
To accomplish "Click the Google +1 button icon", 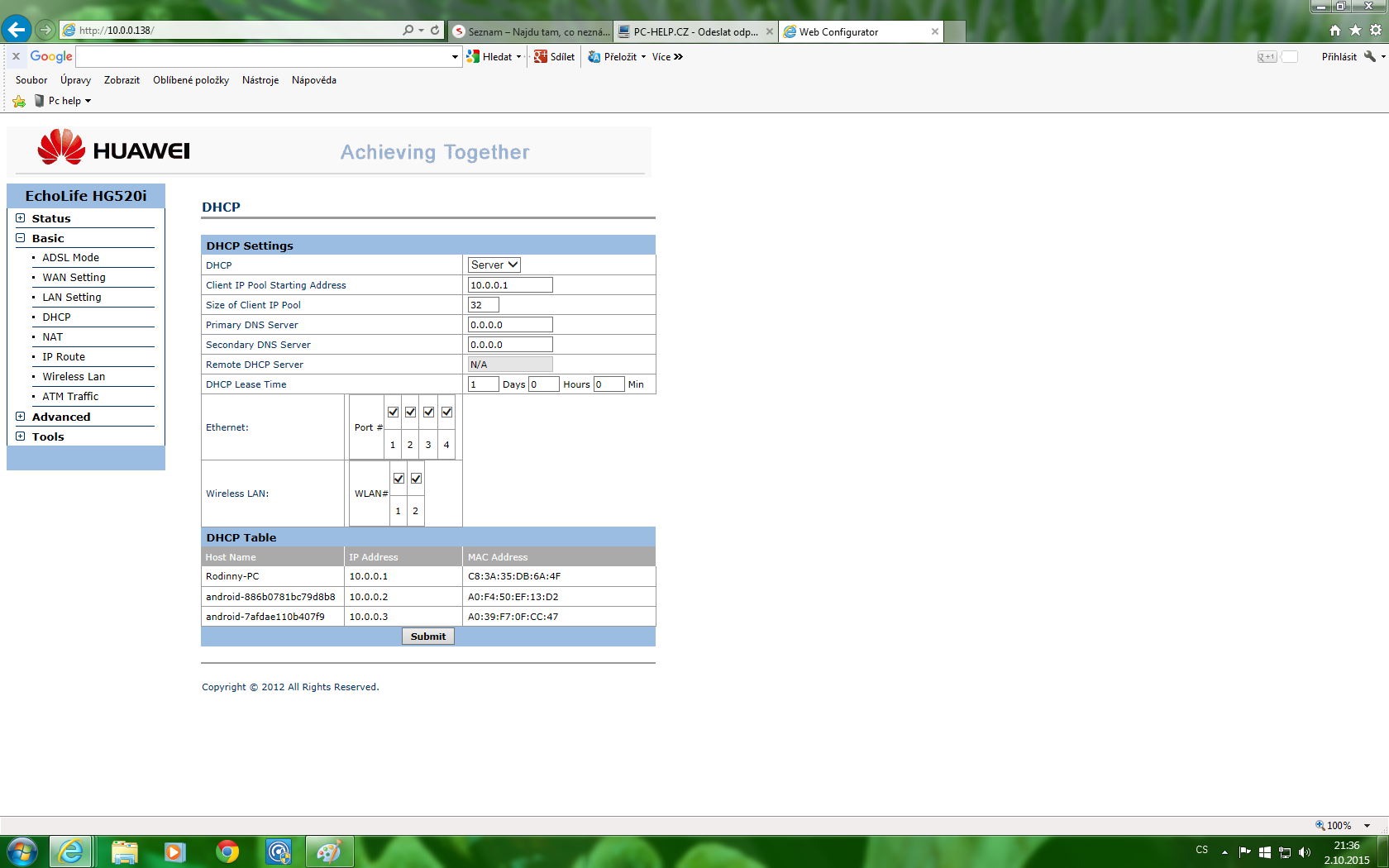I will tap(1267, 57).
